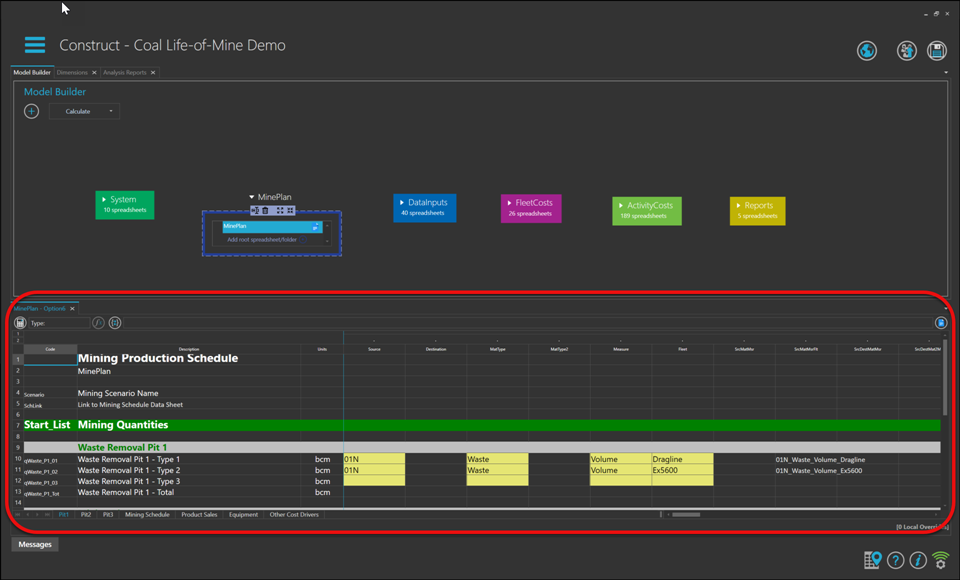Expand the ActivityCosts group

point(621,206)
